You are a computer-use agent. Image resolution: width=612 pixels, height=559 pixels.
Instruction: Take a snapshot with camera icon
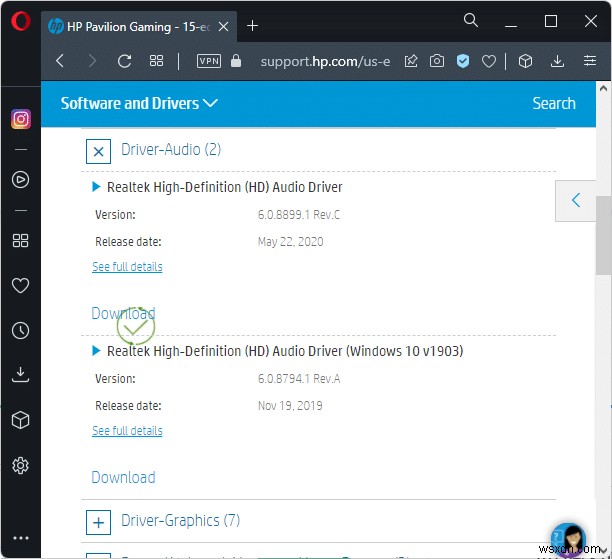coord(437,61)
